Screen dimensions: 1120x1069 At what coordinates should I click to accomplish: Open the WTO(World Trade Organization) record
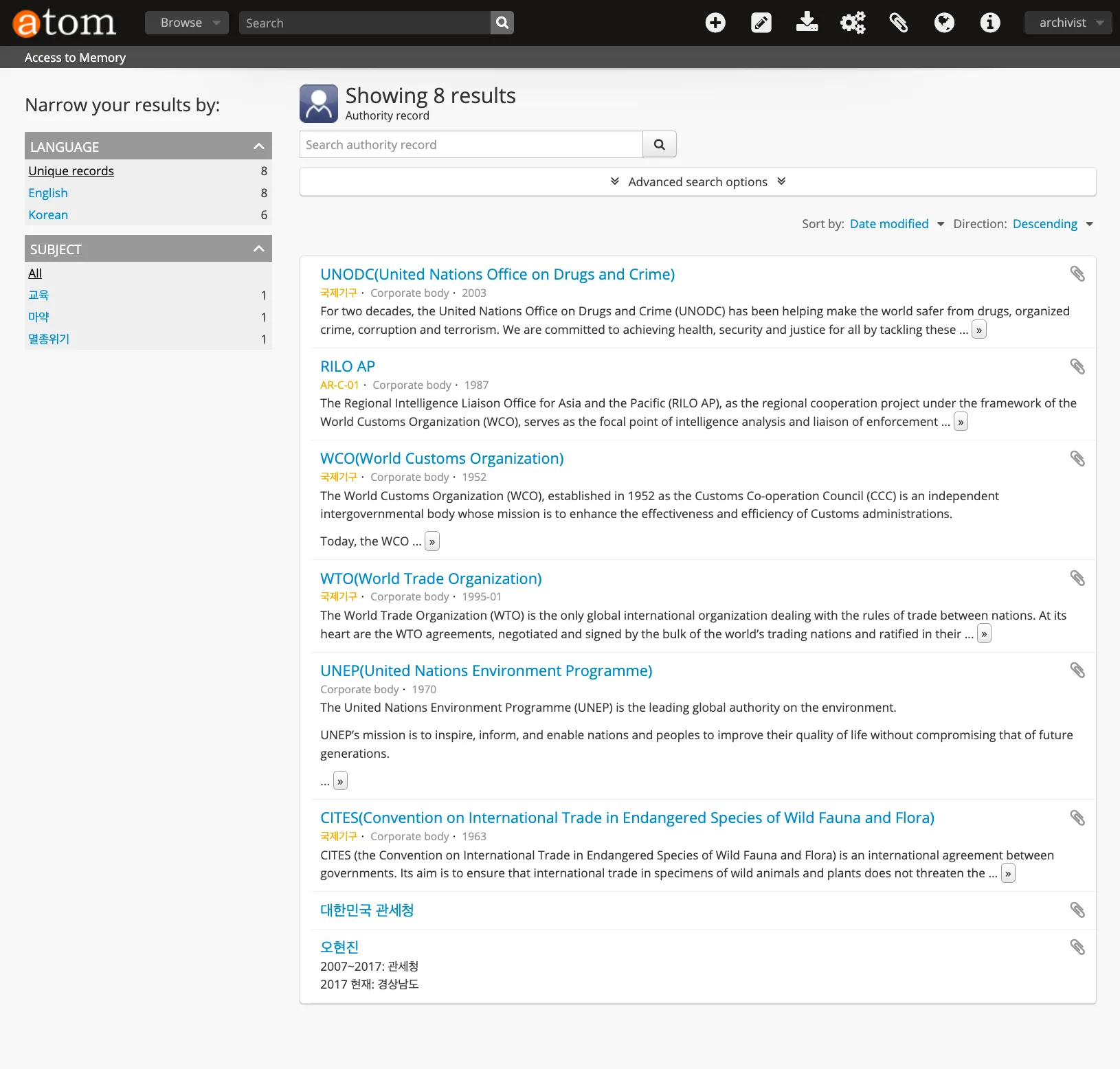pos(431,578)
